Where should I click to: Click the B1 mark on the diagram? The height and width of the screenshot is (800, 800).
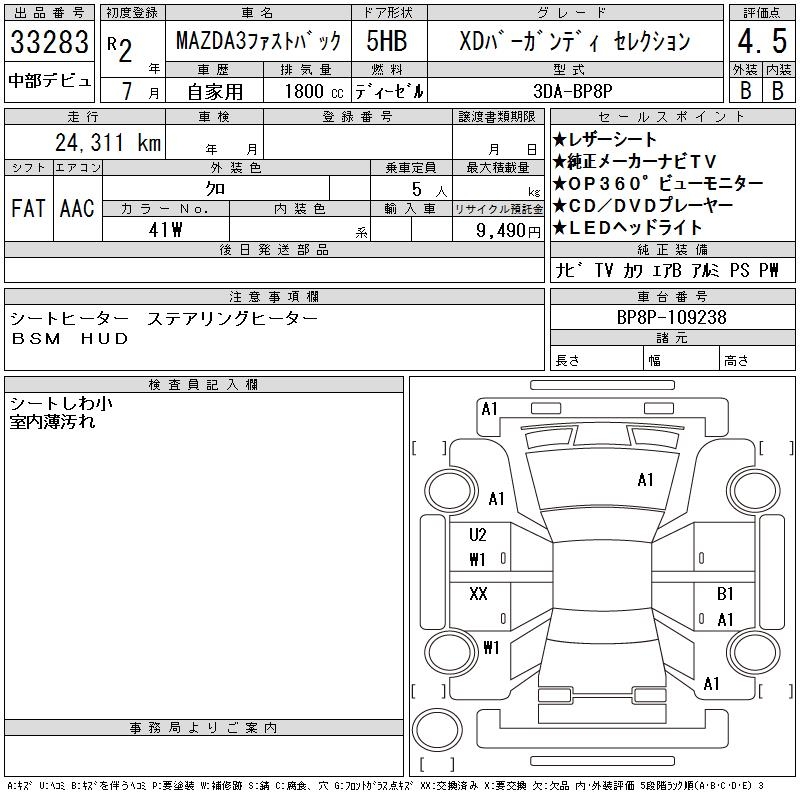(x=725, y=593)
